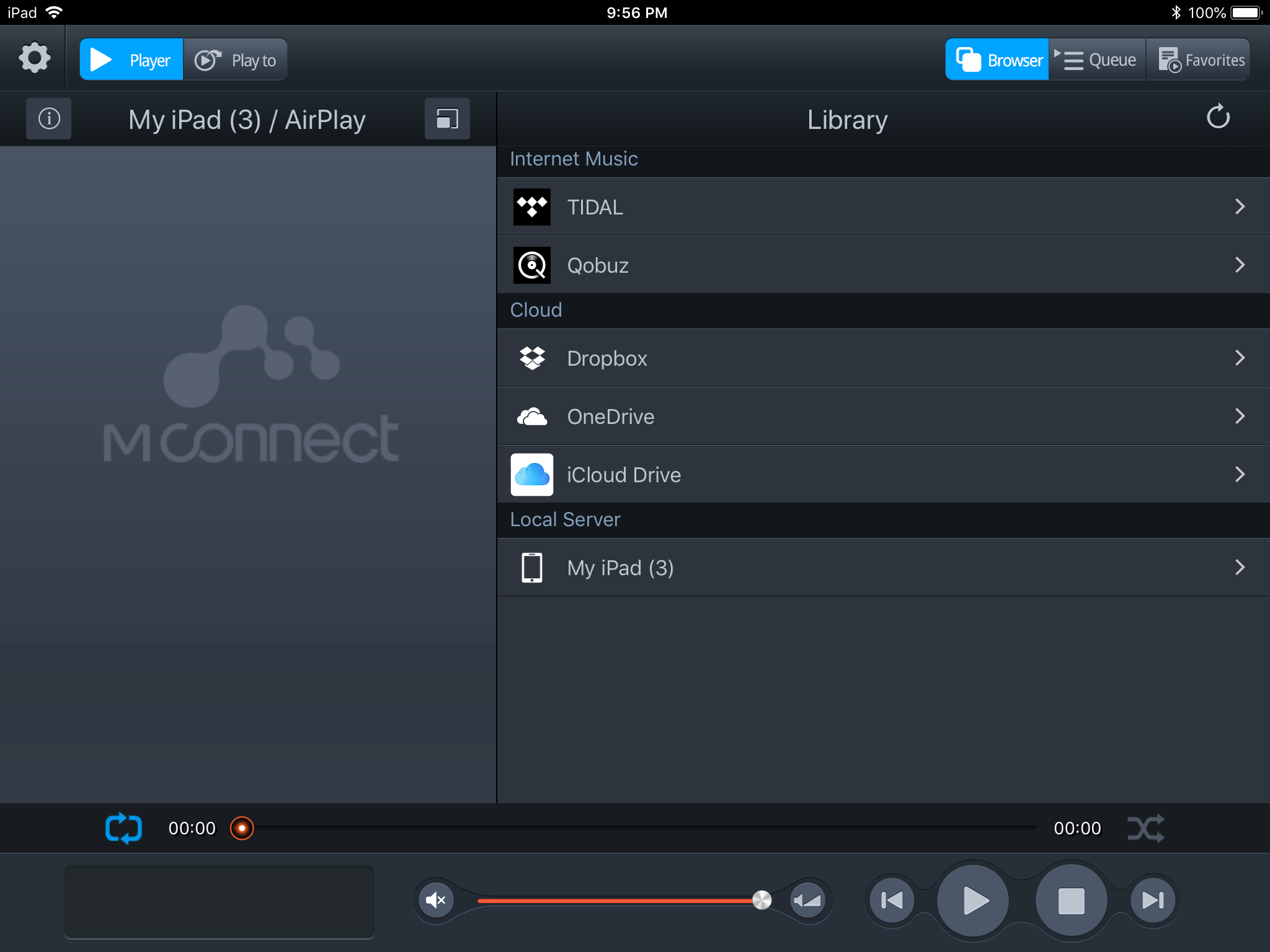Select the TIDAL text label
Image resolution: width=1270 pixels, height=952 pixels.
pos(595,207)
